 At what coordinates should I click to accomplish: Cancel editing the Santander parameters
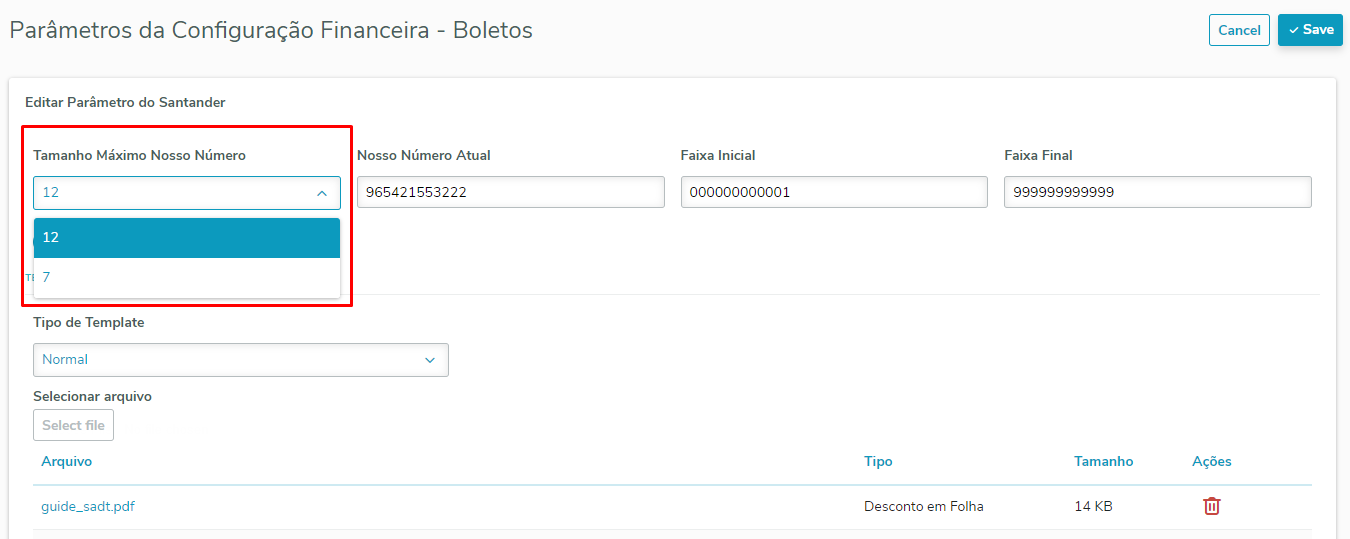tap(1239, 30)
